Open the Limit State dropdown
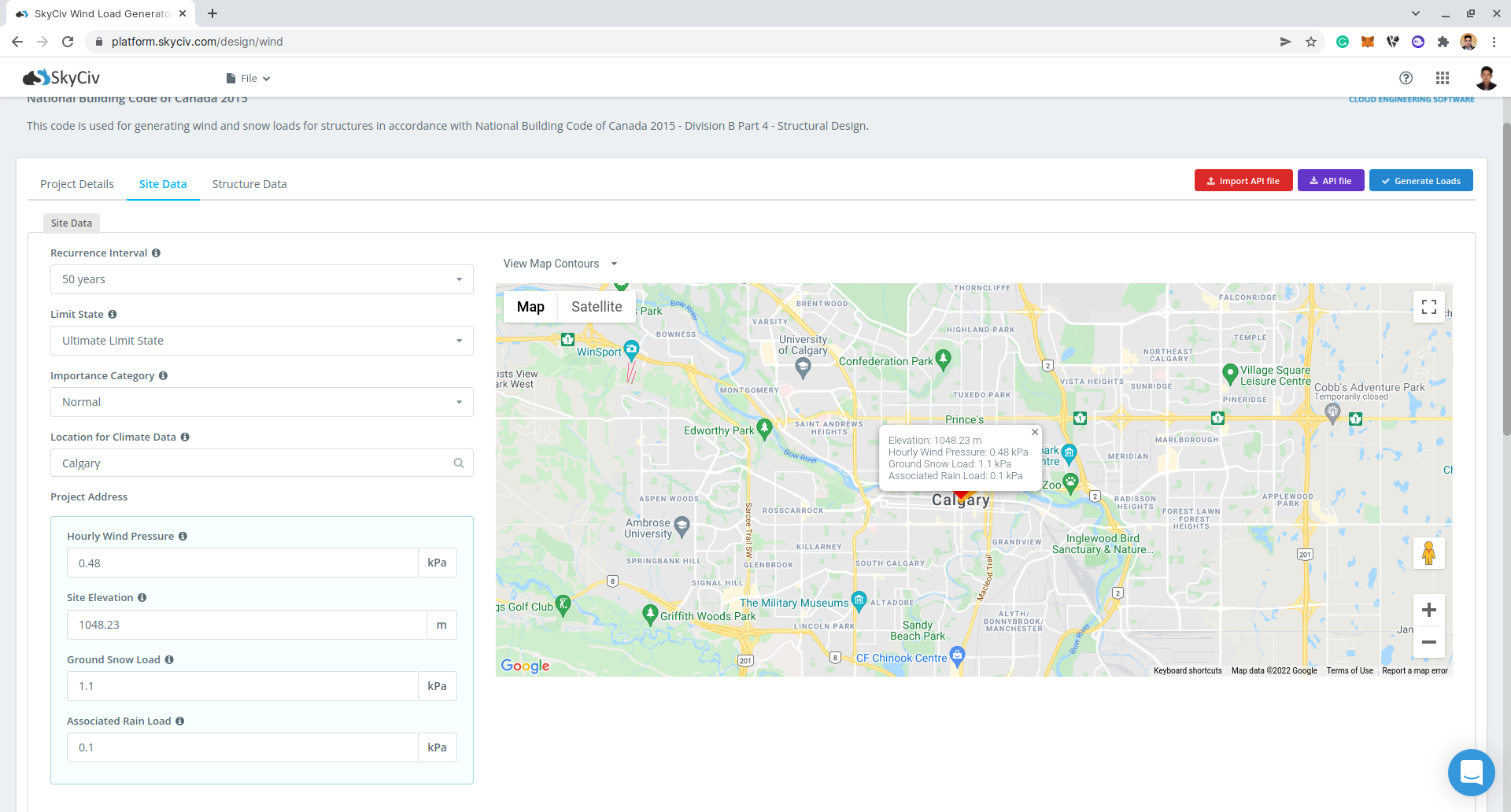Image resolution: width=1511 pixels, height=812 pixels. 261,341
